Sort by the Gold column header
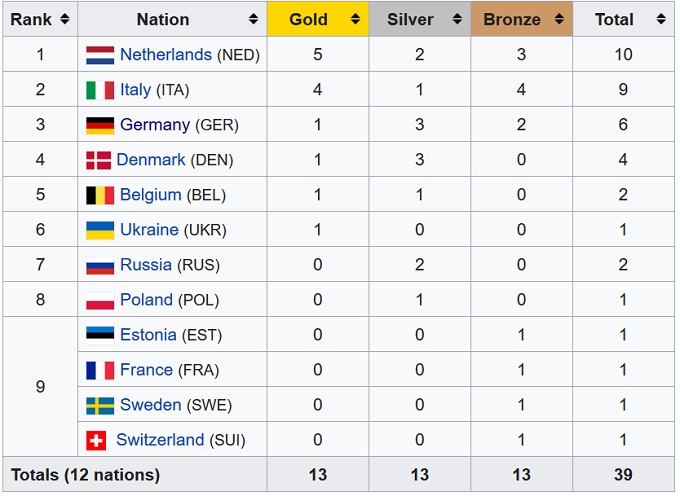The image size is (680, 496). point(308,19)
